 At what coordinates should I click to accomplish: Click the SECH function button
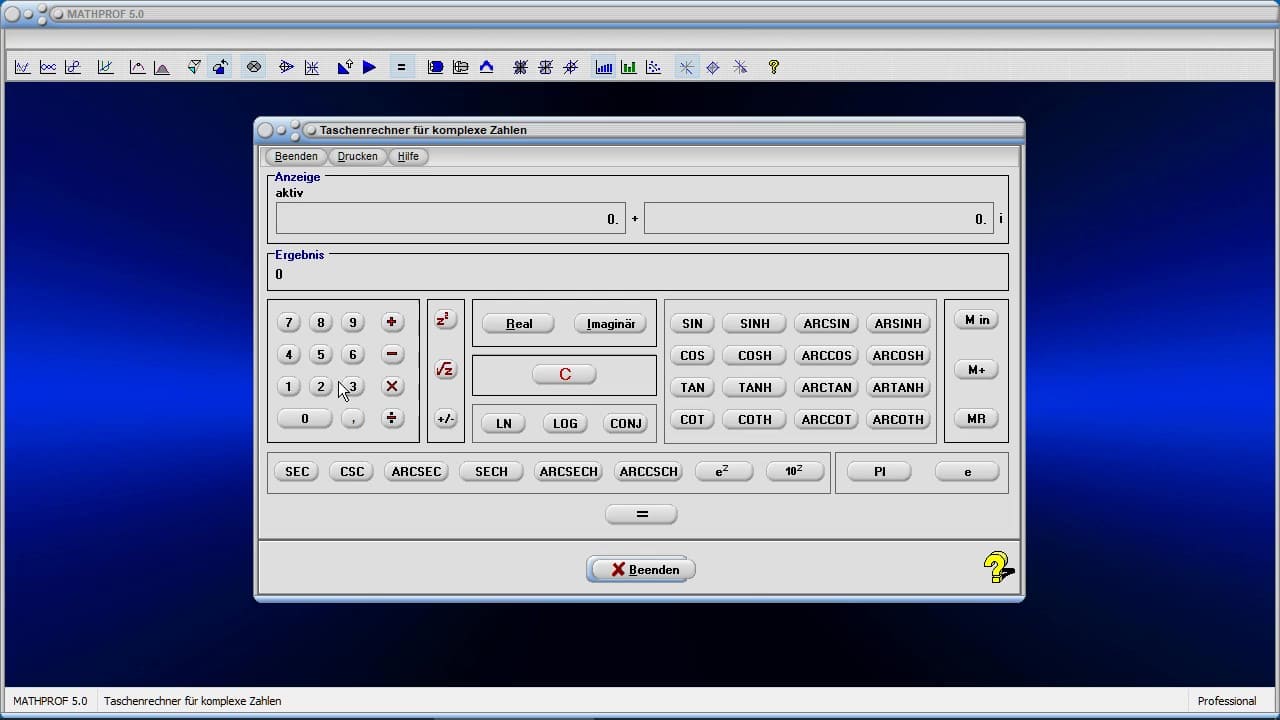491,471
